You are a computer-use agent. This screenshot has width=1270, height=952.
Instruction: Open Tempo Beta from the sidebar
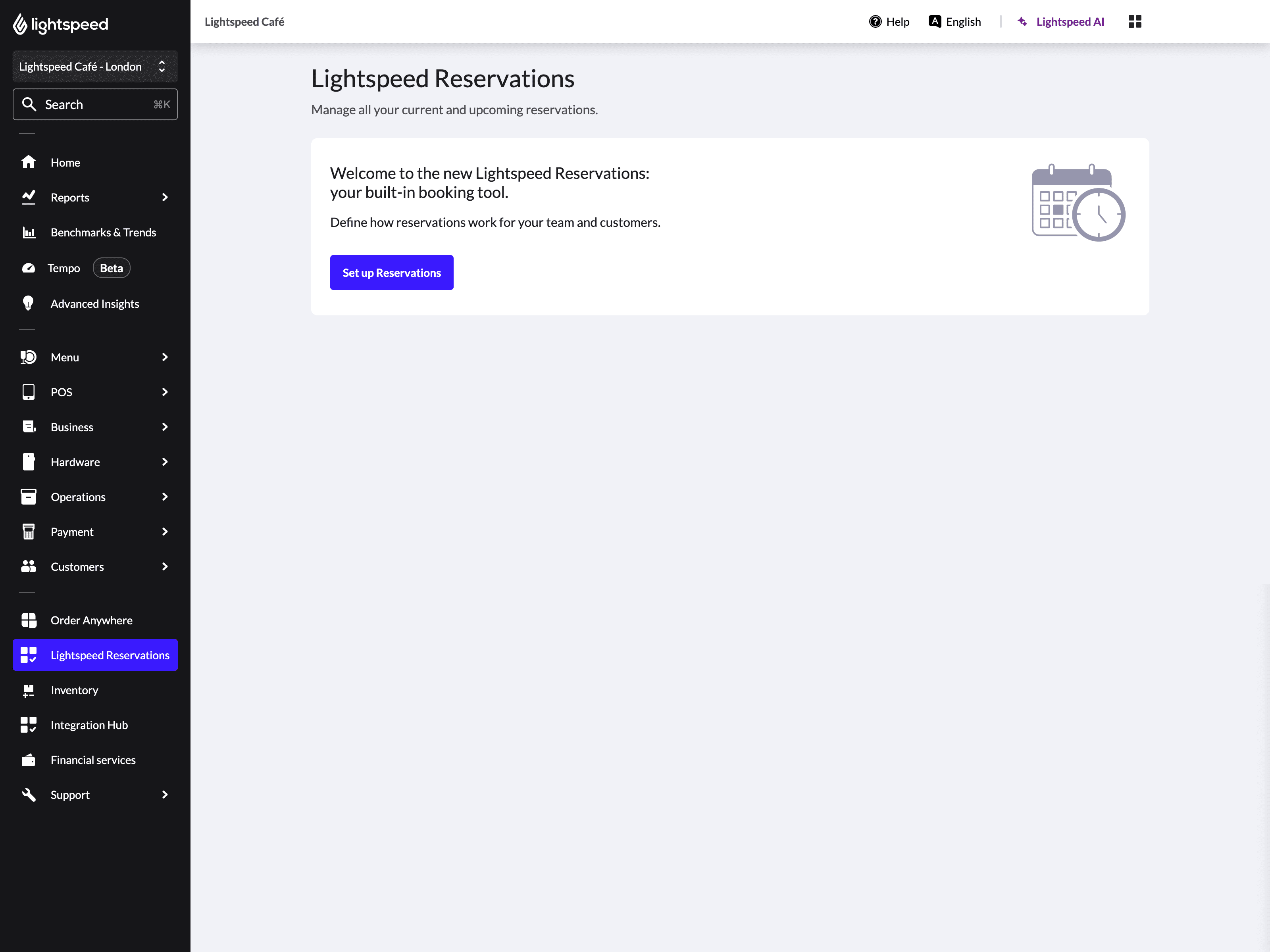click(x=64, y=267)
